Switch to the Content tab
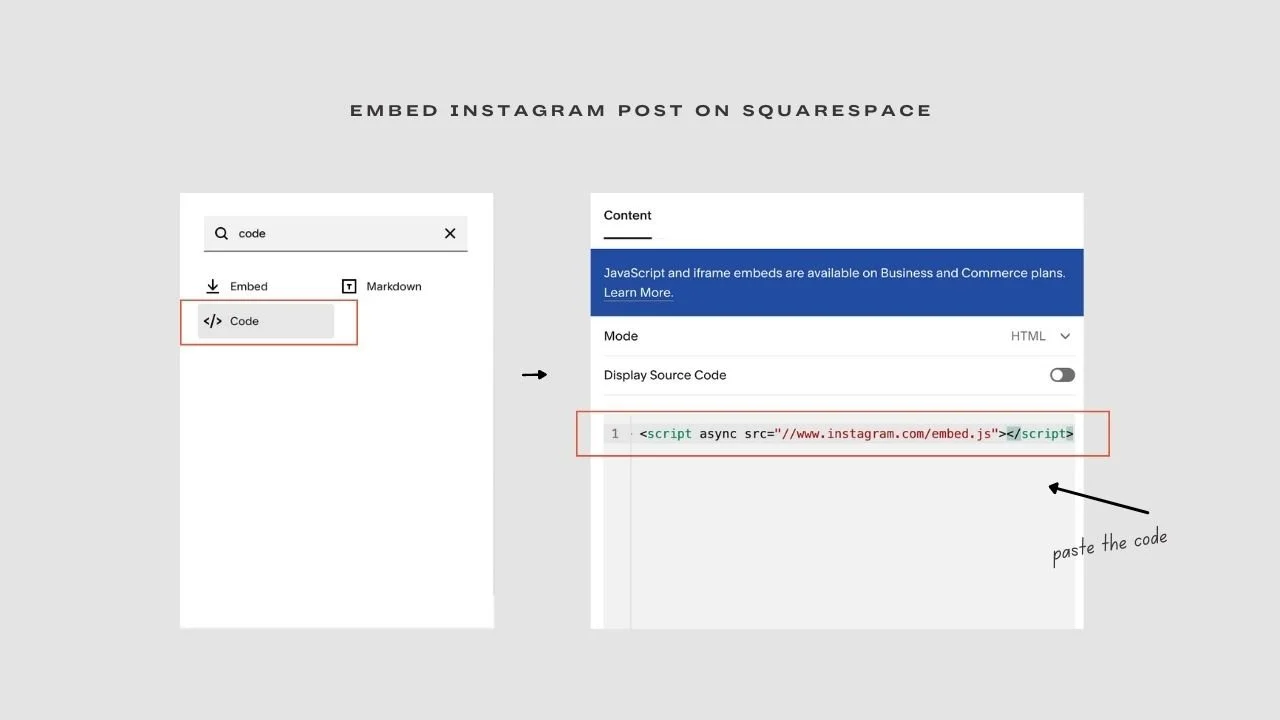Screen dimensions: 1280x720 627,215
